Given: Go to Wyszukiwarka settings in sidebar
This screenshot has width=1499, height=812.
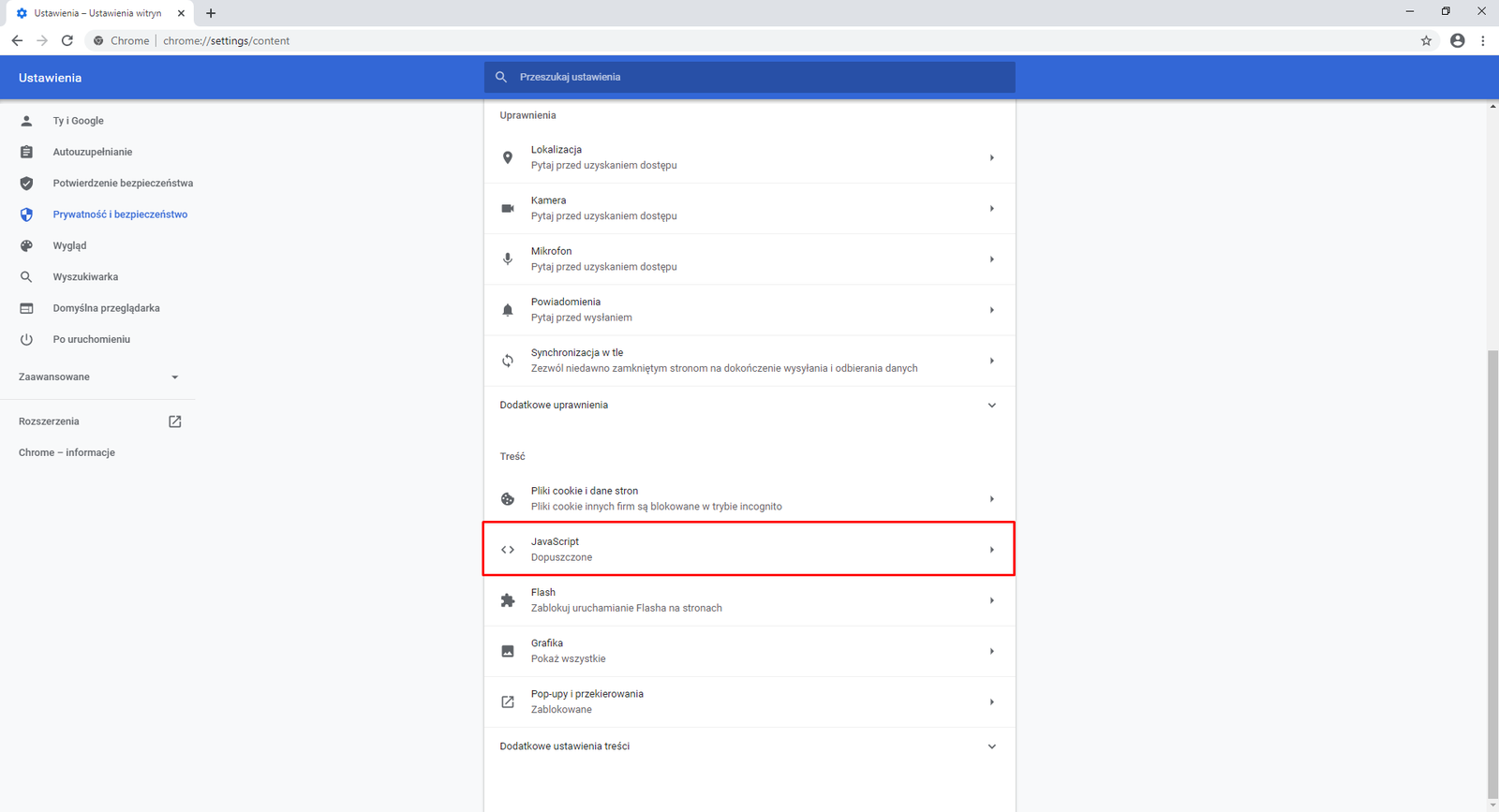Looking at the screenshot, I should coord(85,277).
